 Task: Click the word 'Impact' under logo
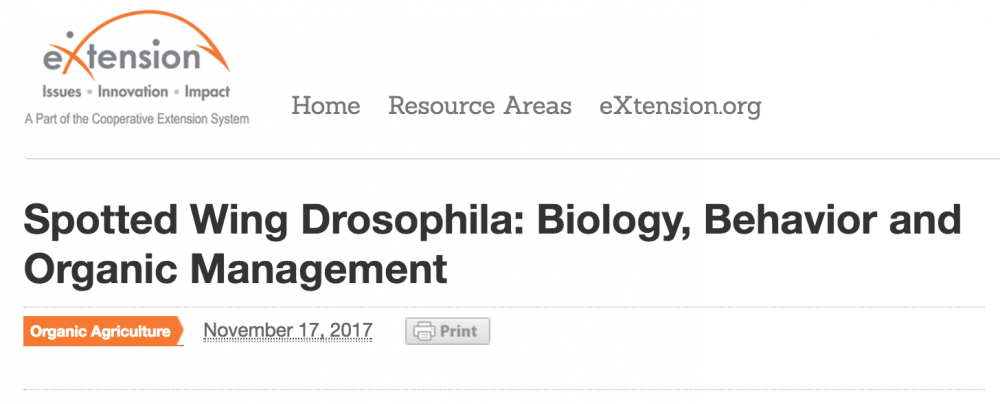[x=207, y=92]
